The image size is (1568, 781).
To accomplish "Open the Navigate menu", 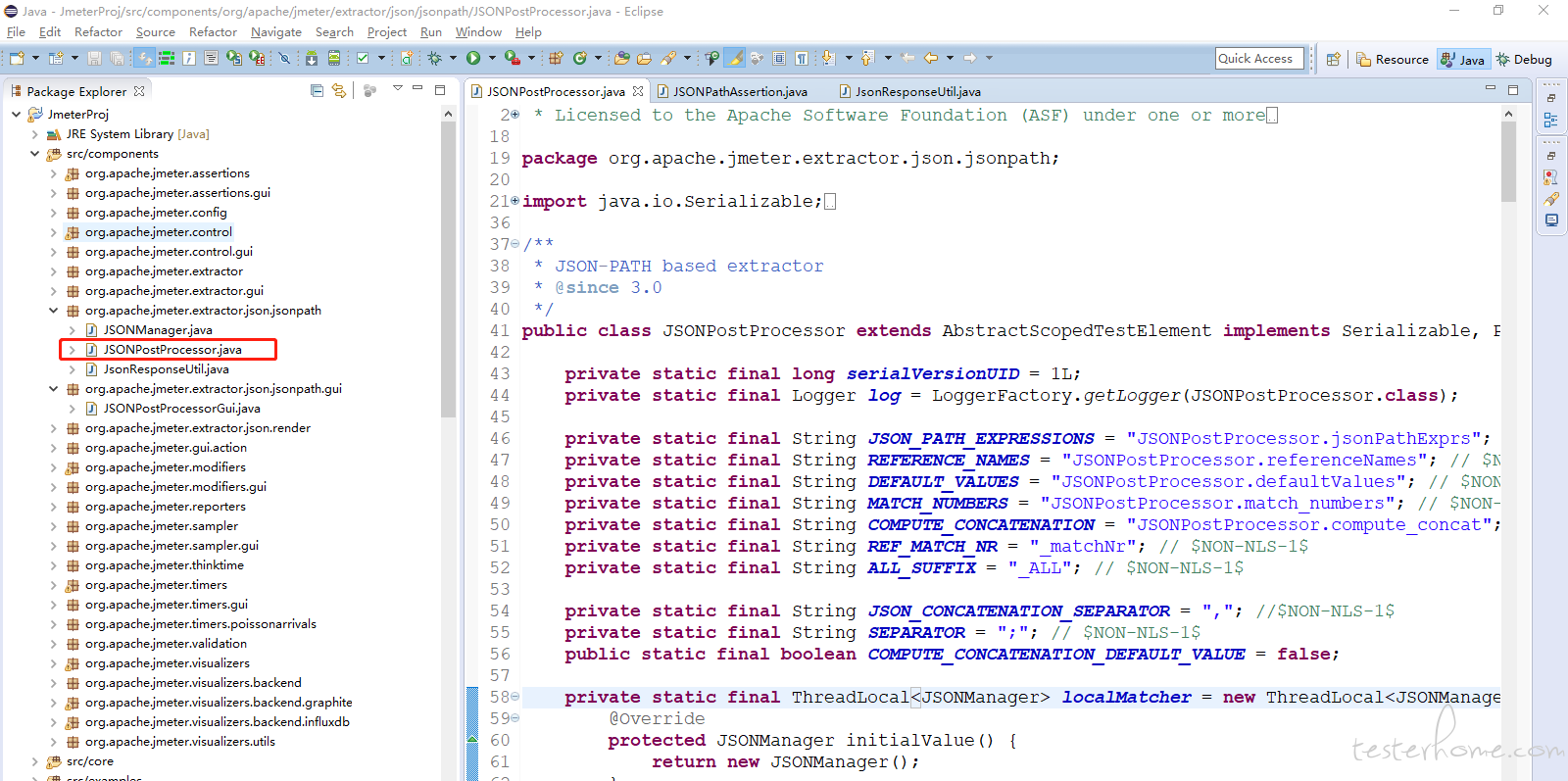I will (x=275, y=32).
